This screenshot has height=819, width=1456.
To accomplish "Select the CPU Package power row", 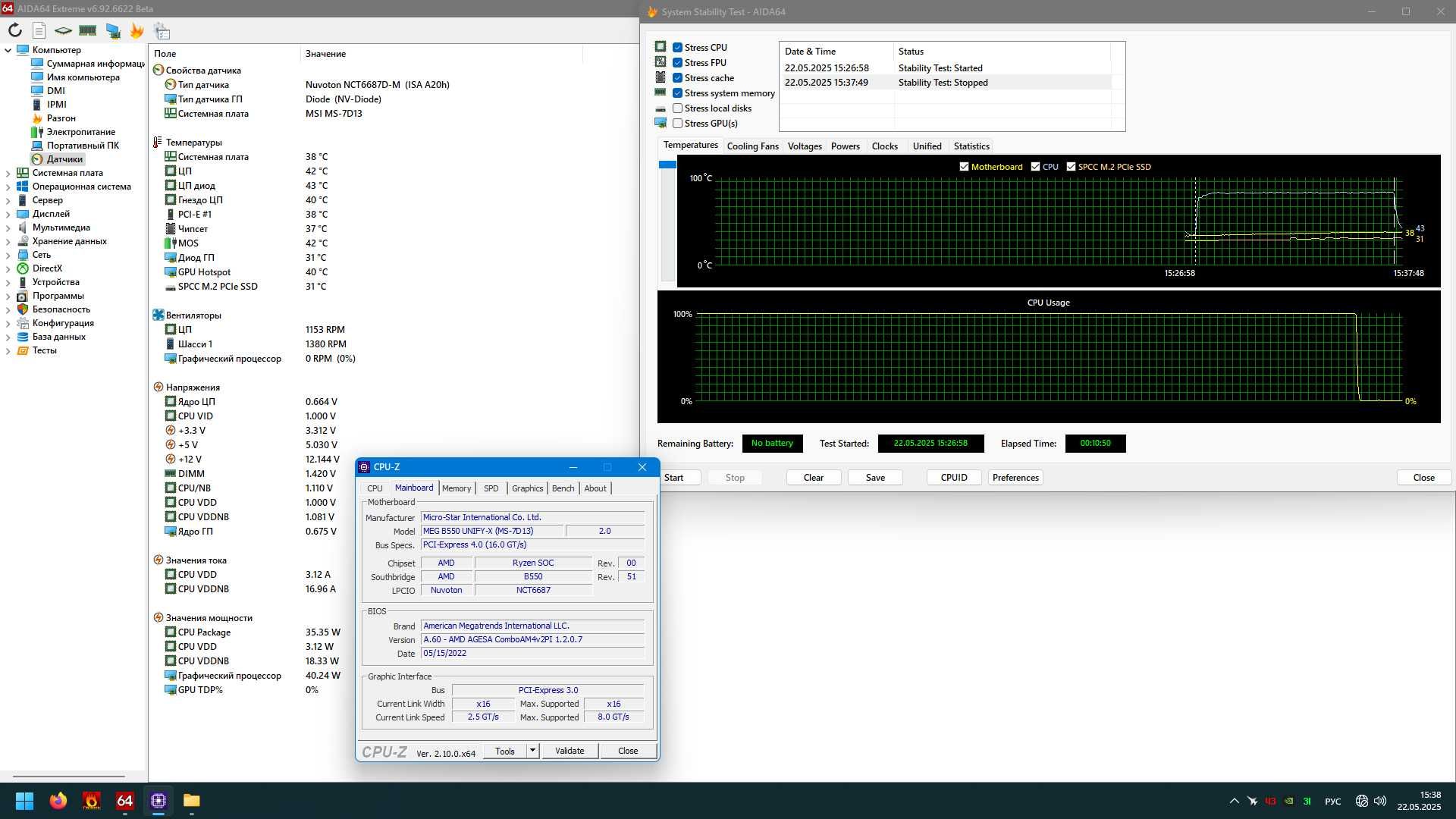I will point(253,632).
